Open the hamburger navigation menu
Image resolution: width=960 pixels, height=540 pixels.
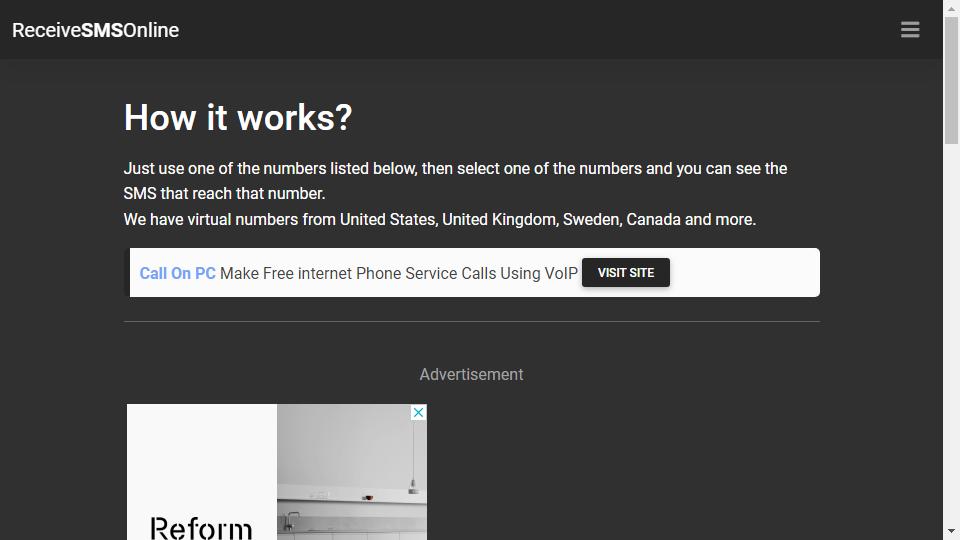click(x=910, y=29)
